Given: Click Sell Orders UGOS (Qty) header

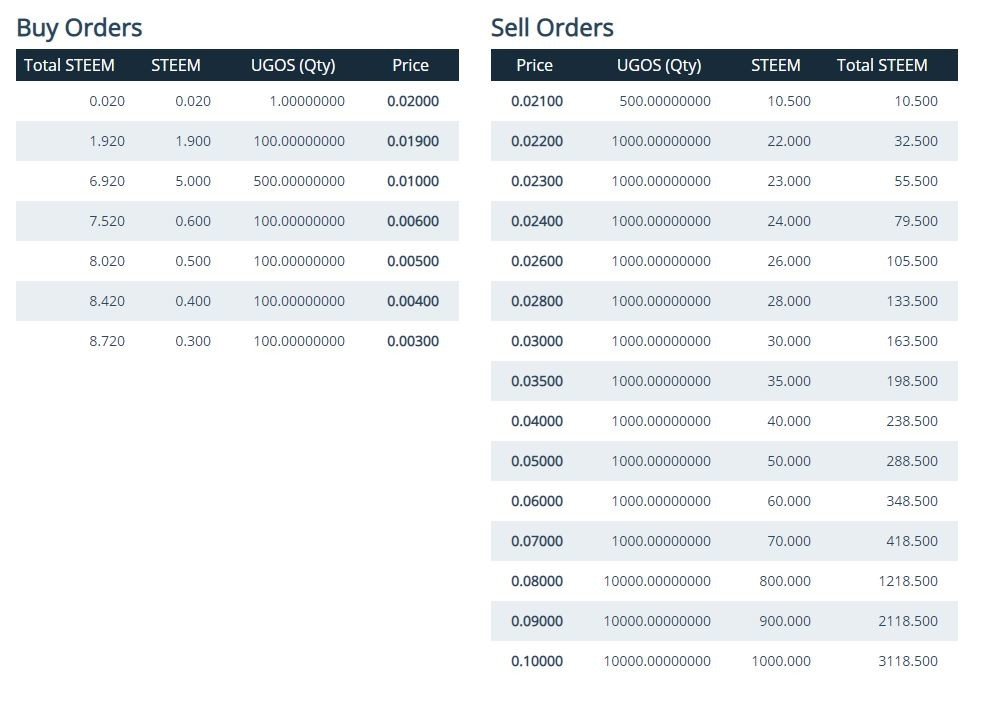Looking at the screenshot, I should [x=659, y=65].
